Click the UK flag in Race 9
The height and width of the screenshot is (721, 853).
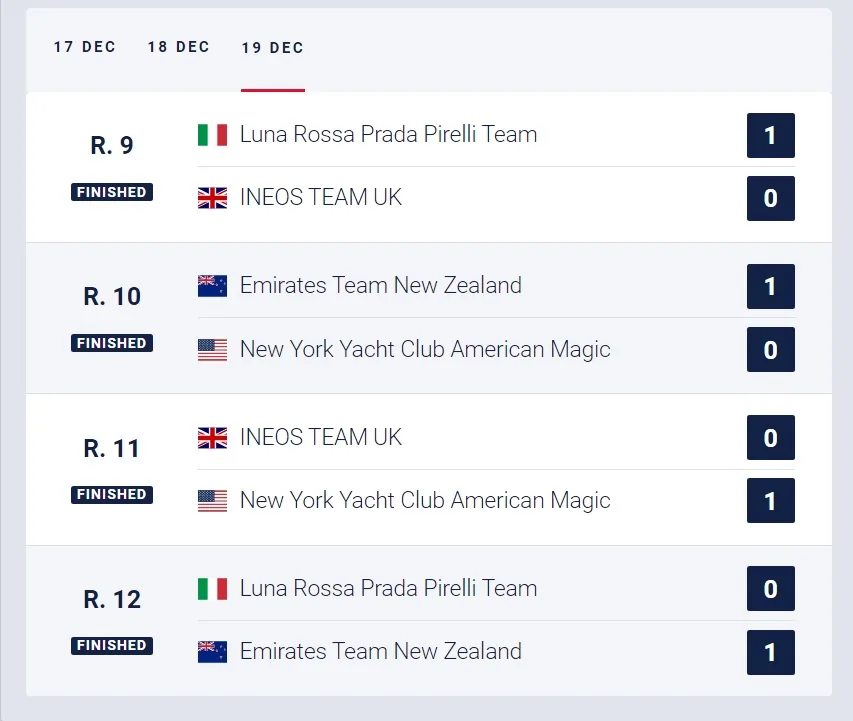click(212, 198)
